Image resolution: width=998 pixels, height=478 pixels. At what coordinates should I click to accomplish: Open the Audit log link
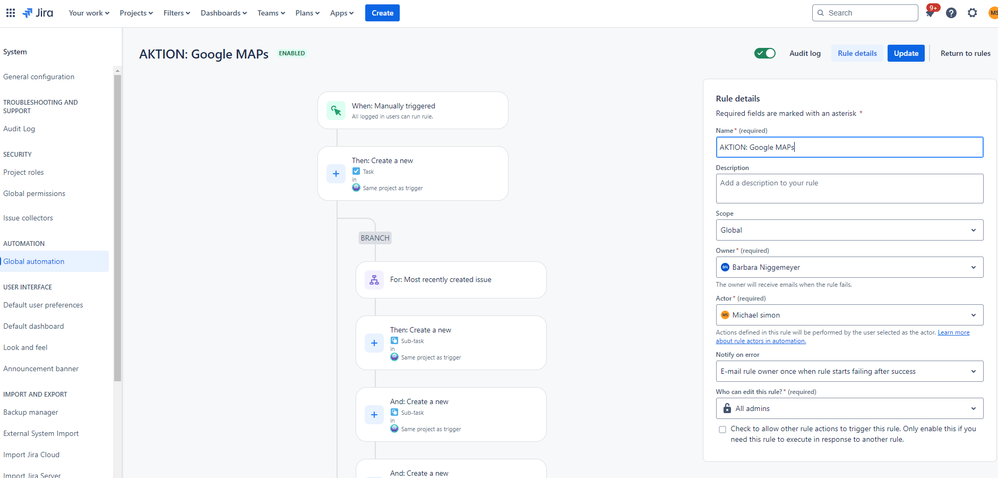[805, 53]
